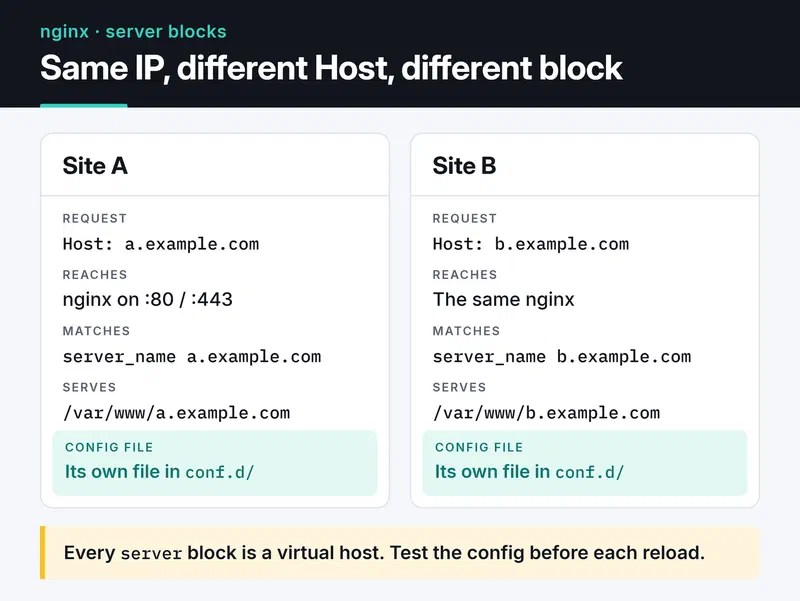Click the path '/var/www/b.example.com'
800x601 pixels.
(546, 413)
